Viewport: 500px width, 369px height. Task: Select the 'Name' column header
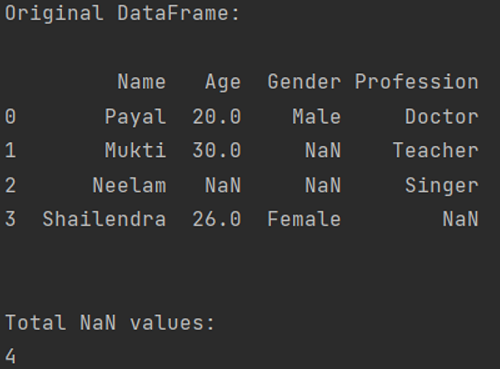tap(142, 82)
